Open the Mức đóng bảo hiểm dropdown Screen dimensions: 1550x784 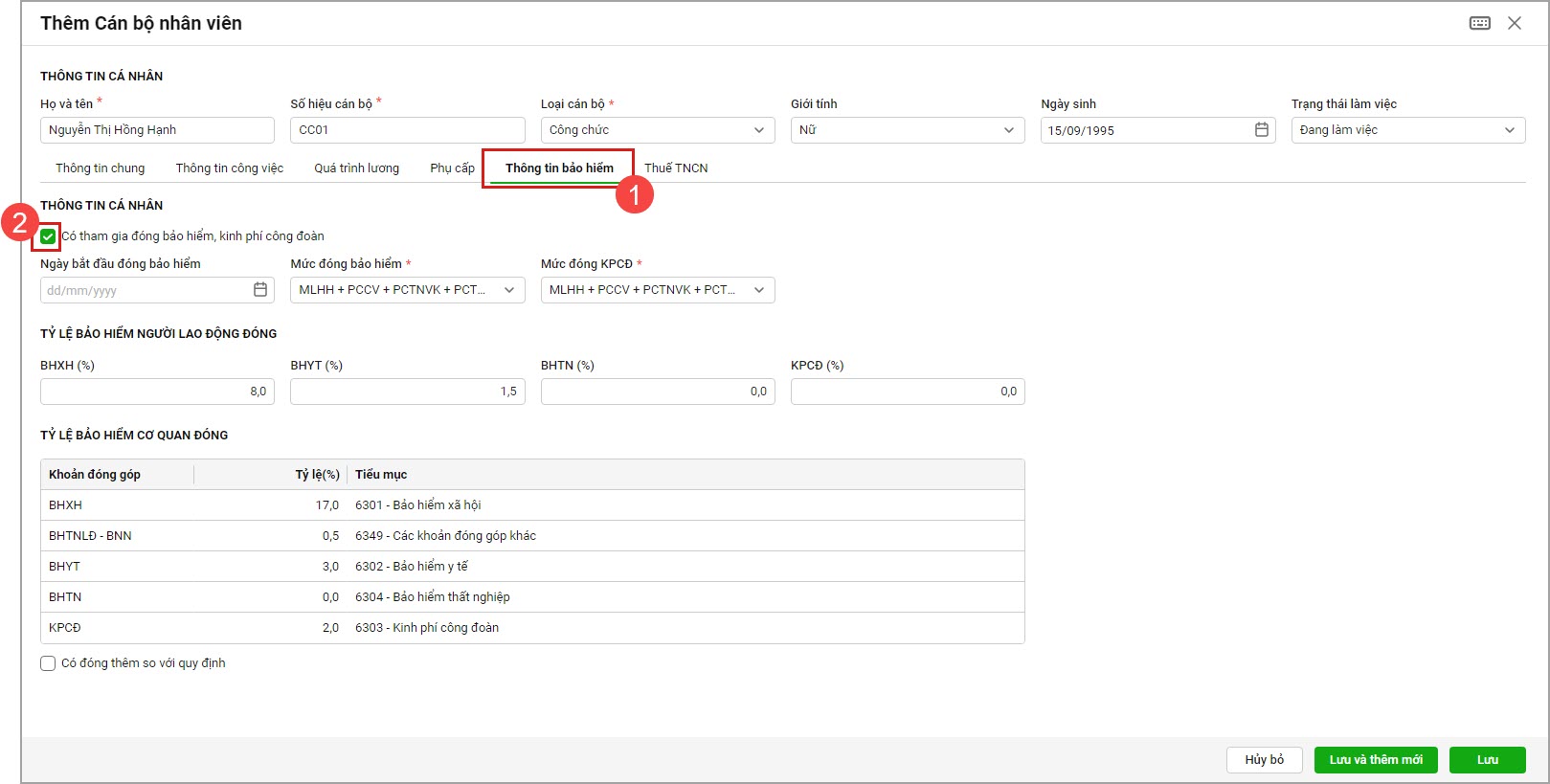coord(508,290)
